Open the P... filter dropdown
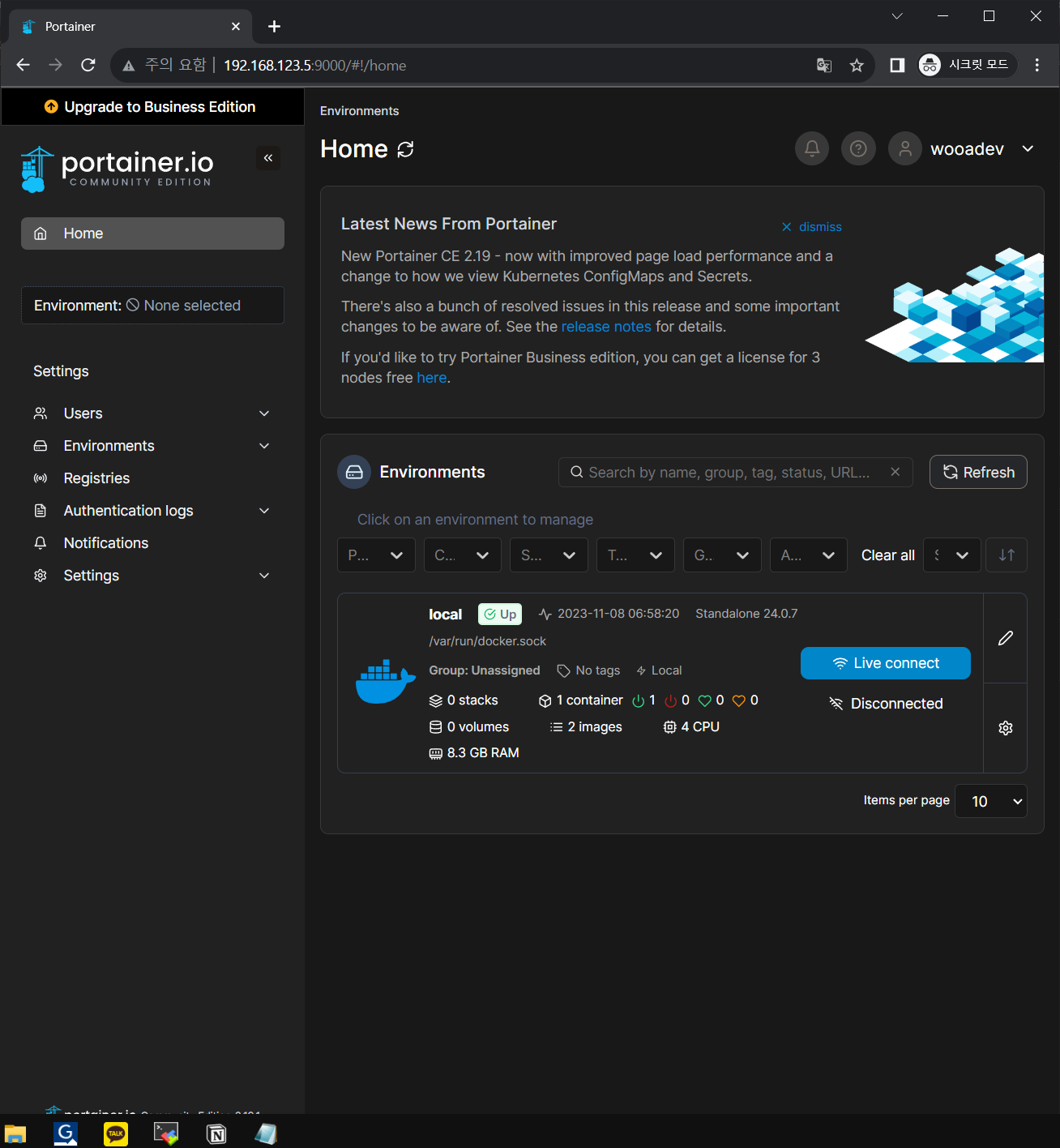 (376, 555)
